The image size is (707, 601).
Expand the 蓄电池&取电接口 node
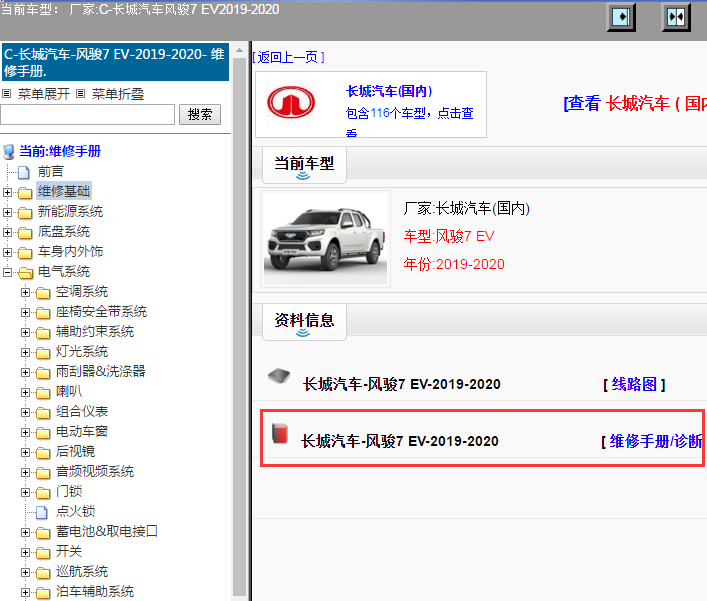[25, 532]
